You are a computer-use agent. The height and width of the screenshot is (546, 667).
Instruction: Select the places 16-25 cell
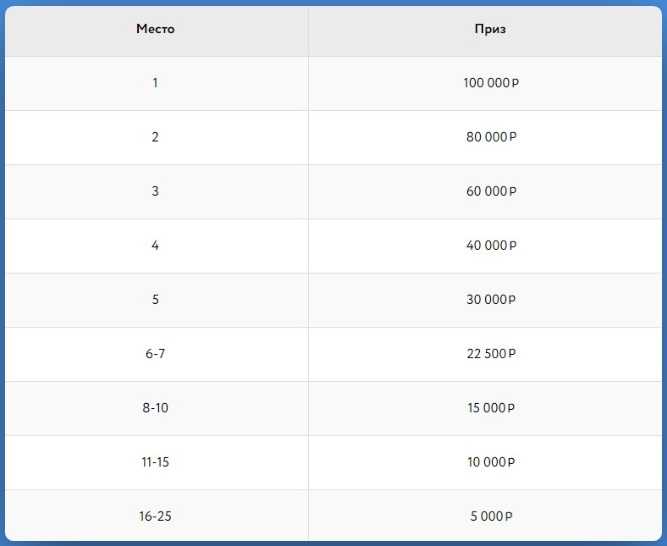point(155,516)
